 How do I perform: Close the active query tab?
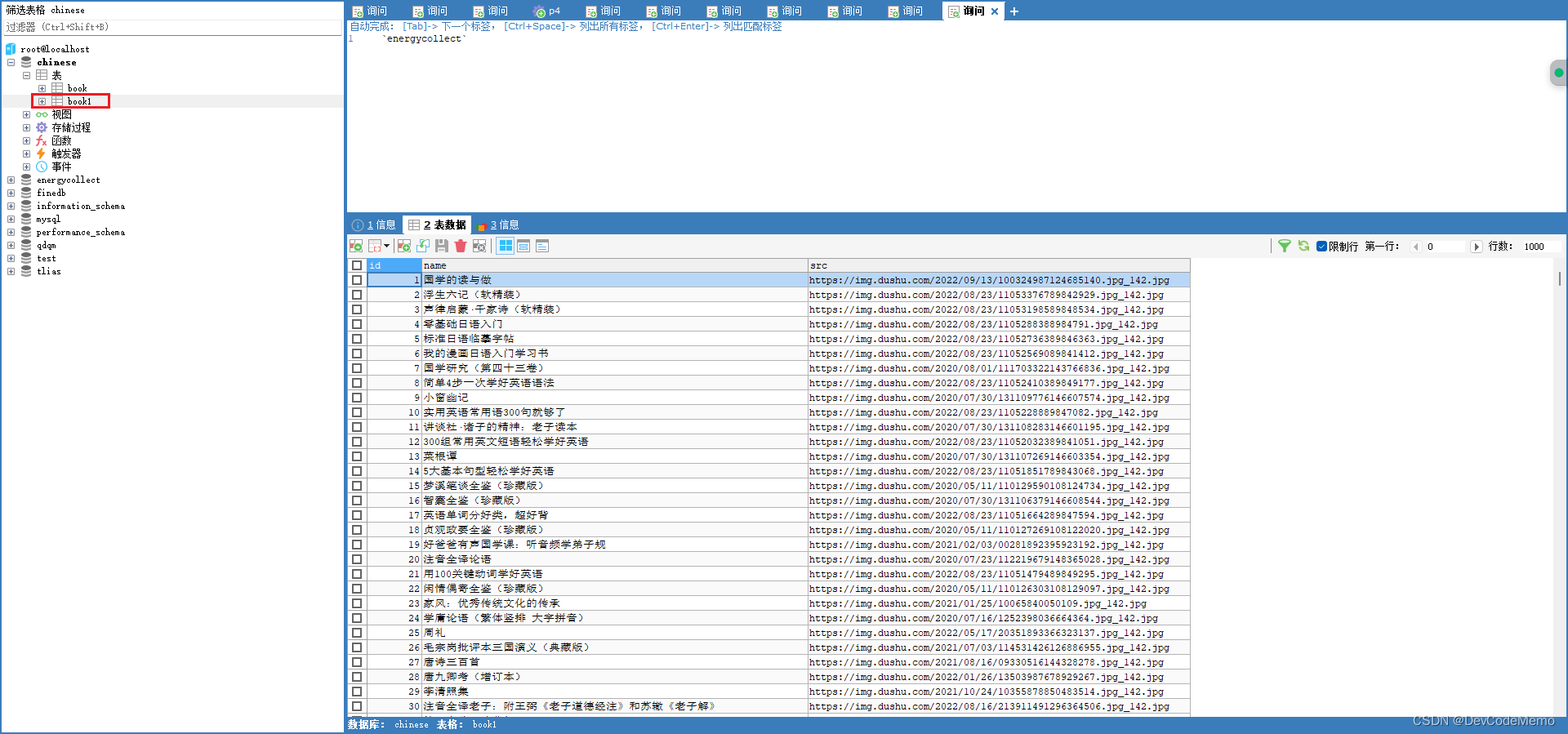pyautogui.click(x=995, y=11)
